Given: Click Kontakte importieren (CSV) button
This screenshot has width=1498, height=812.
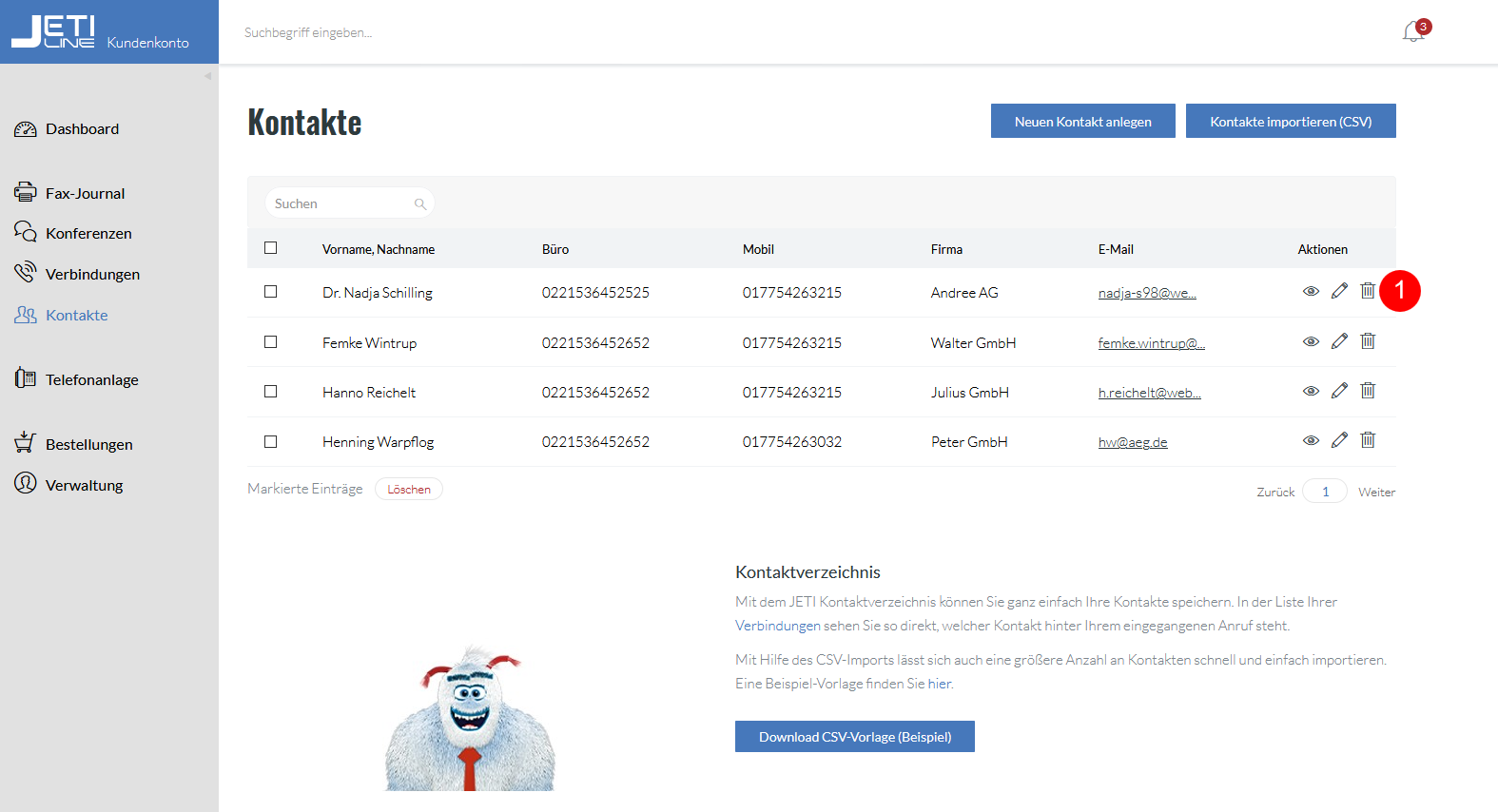Looking at the screenshot, I should (x=1291, y=121).
